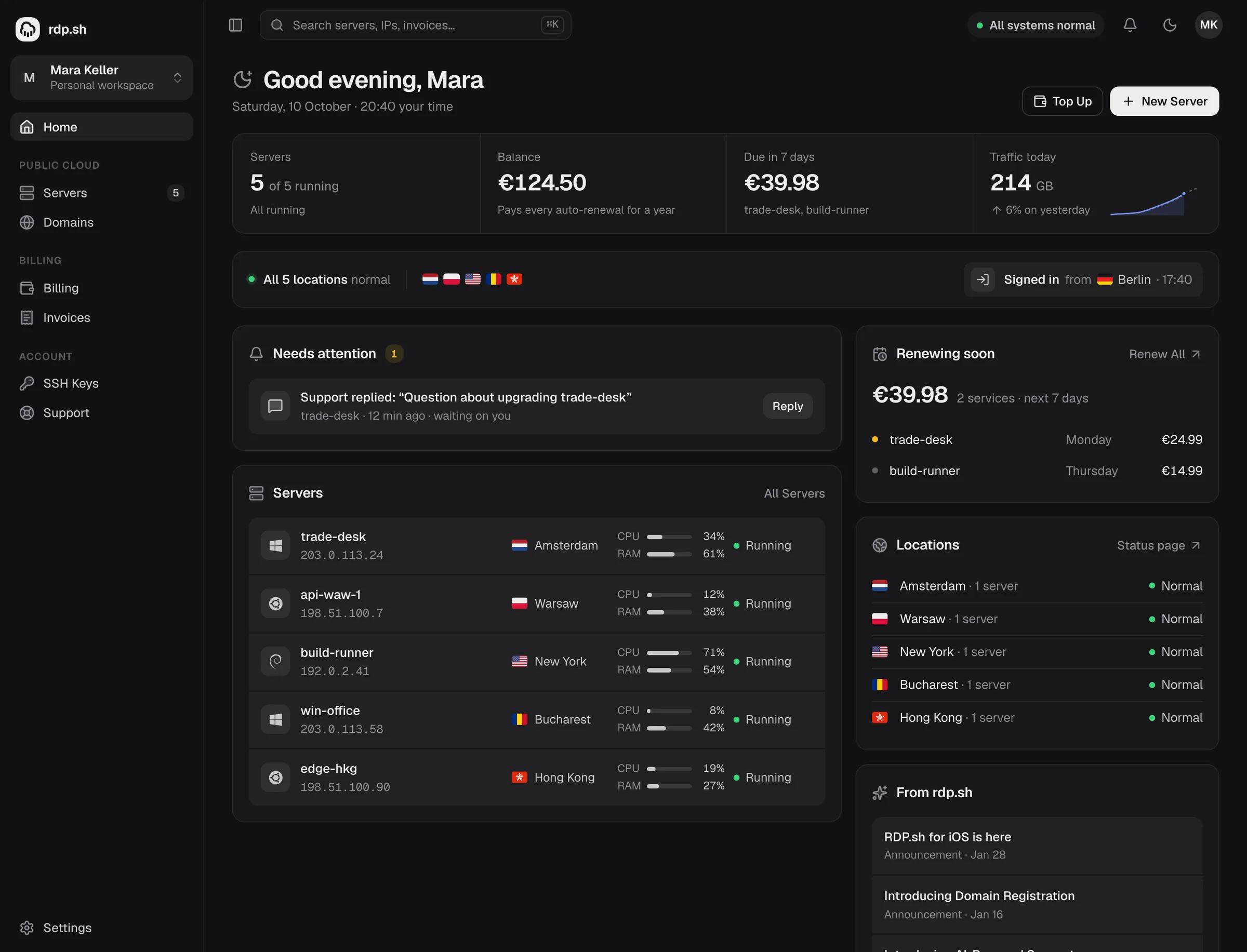This screenshot has width=1247, height=952.
Task: Open Domains in the sidebar
Action: tap(101, 222)
